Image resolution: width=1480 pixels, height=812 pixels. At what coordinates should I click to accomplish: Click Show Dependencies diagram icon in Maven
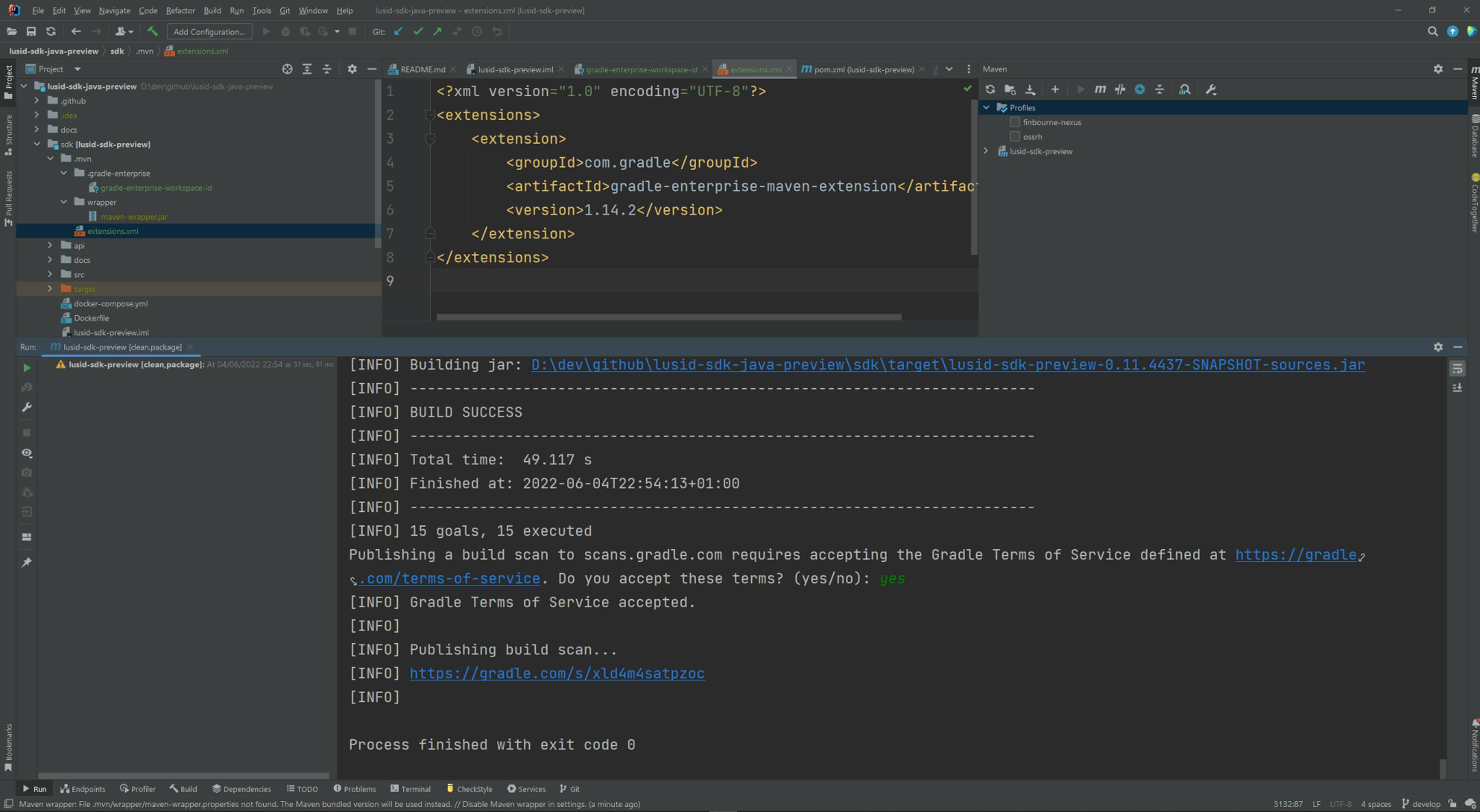pos(1184,90)
